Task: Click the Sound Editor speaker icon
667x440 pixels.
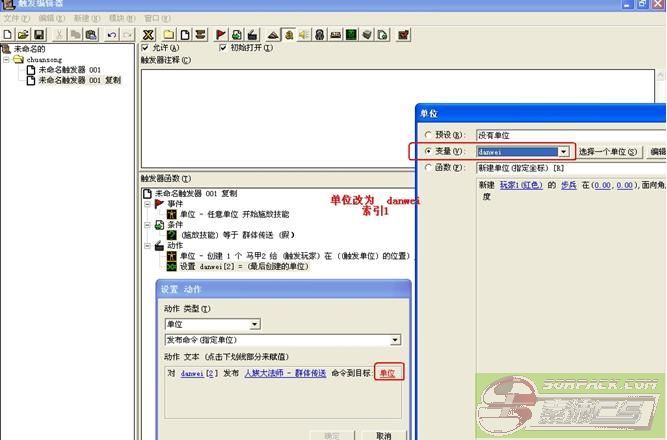Action: tap(303, 35)
